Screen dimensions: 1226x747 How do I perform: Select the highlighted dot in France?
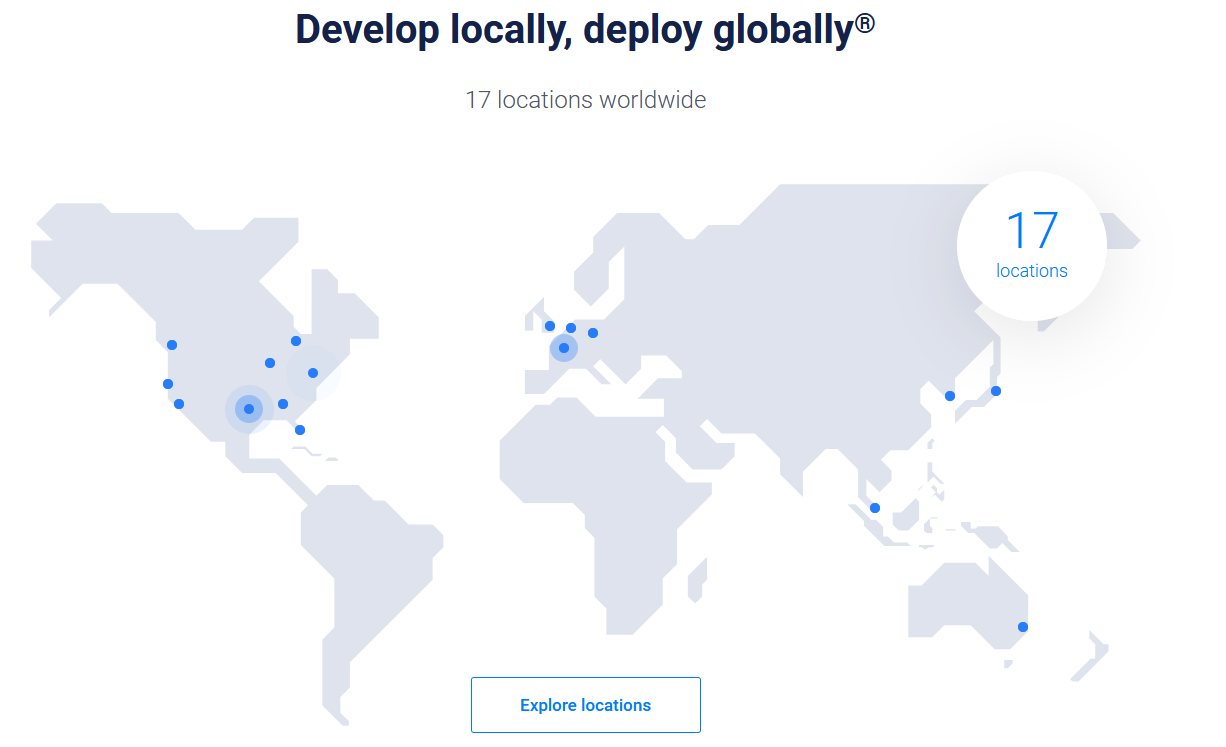(564, 348)
